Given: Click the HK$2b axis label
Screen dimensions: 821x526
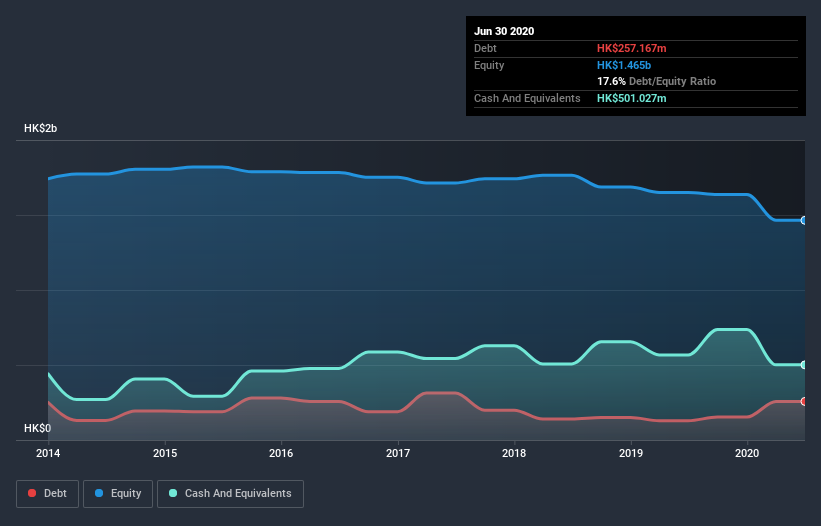Looking at the screenshot, I should 40,128.
